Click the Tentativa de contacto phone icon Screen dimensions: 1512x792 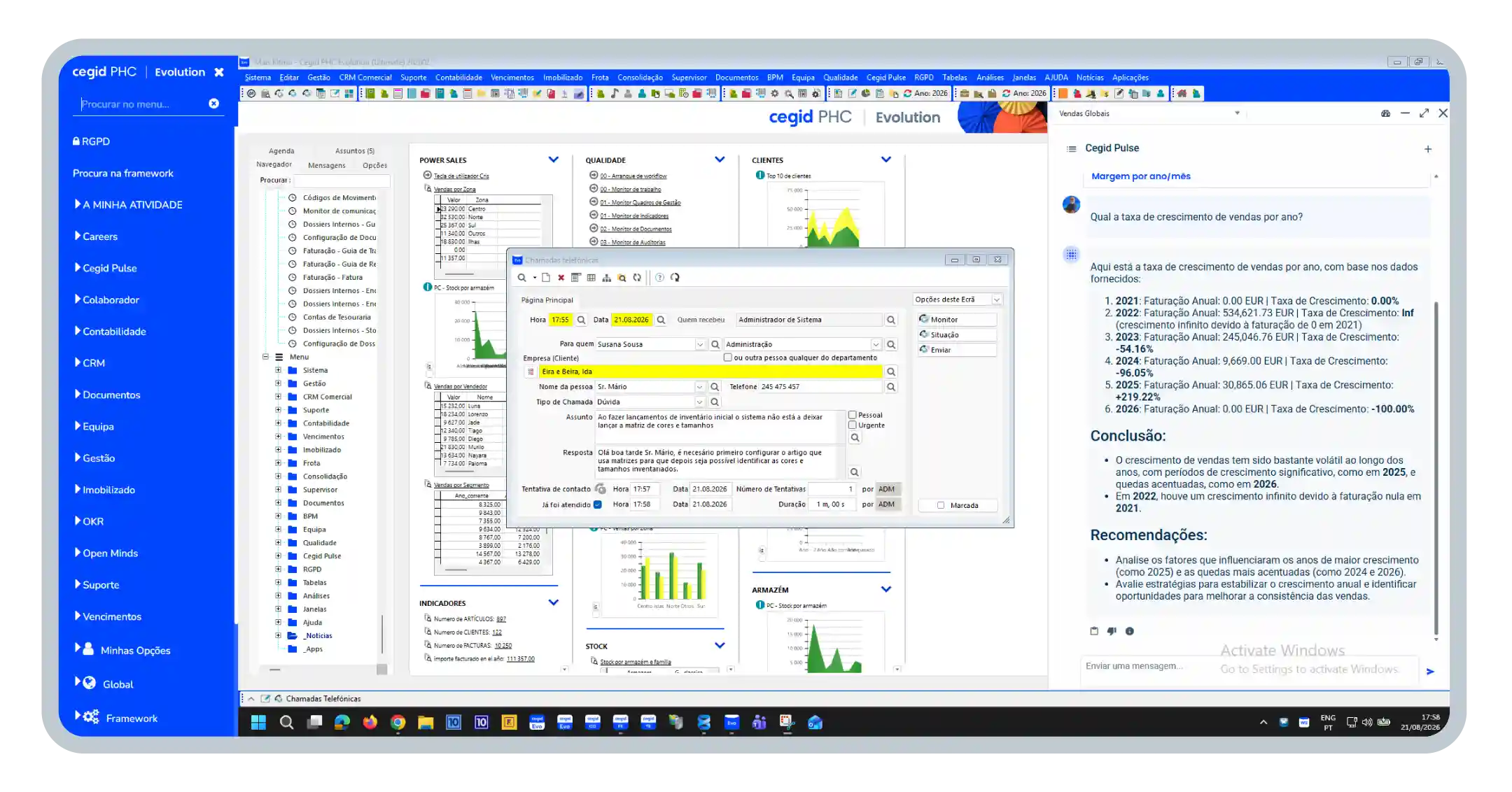click(601, 489)
